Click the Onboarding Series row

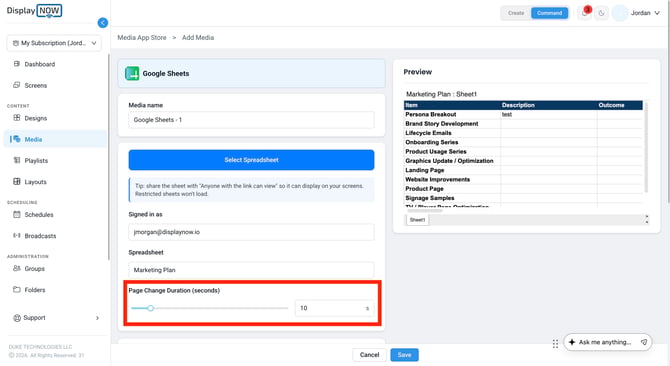523,142
